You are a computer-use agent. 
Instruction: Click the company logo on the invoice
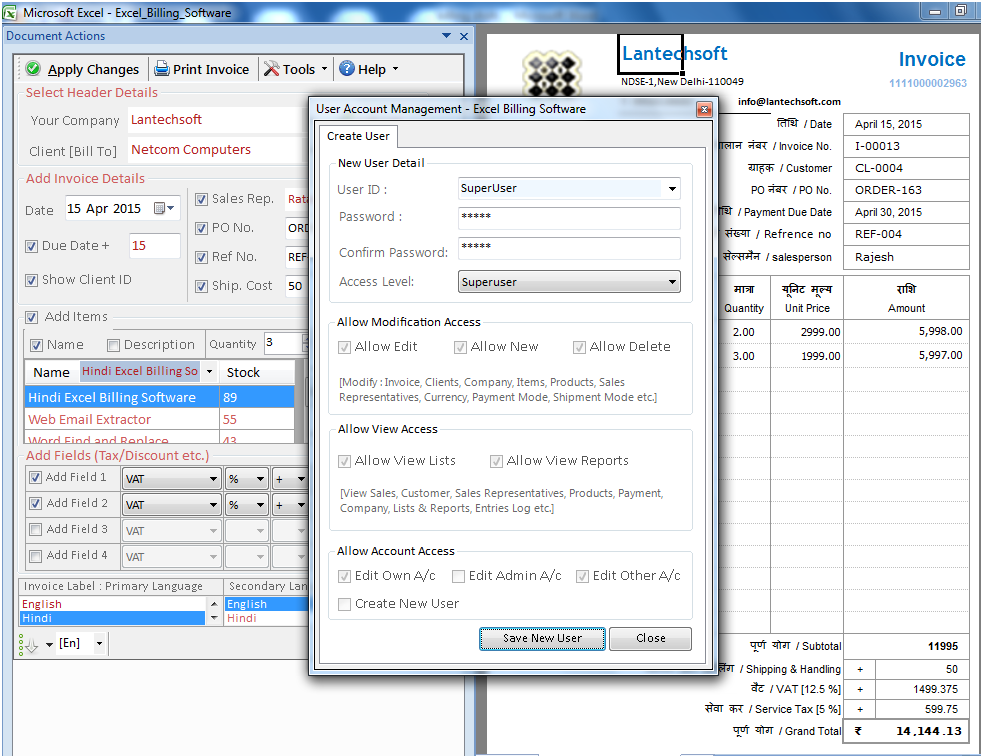click(x=552, y=74)
